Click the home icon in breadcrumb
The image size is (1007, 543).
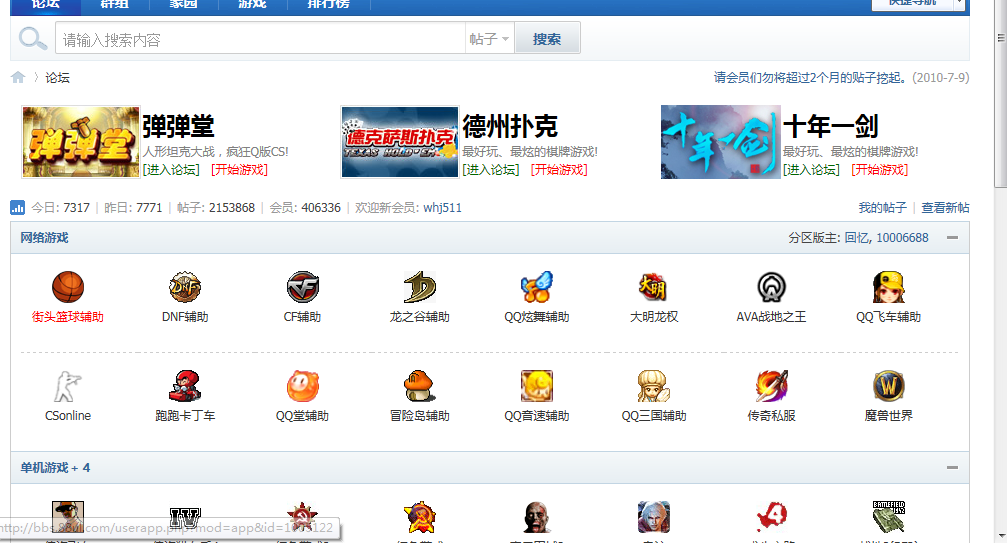[18, 78]
